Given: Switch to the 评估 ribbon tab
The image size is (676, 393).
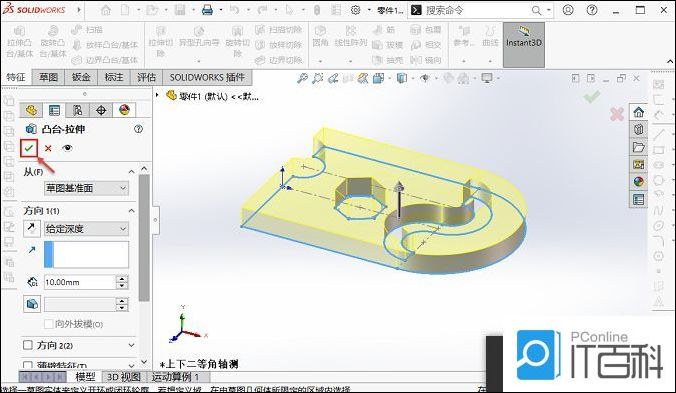Looking at the screenshot, I should coord(146,77).
